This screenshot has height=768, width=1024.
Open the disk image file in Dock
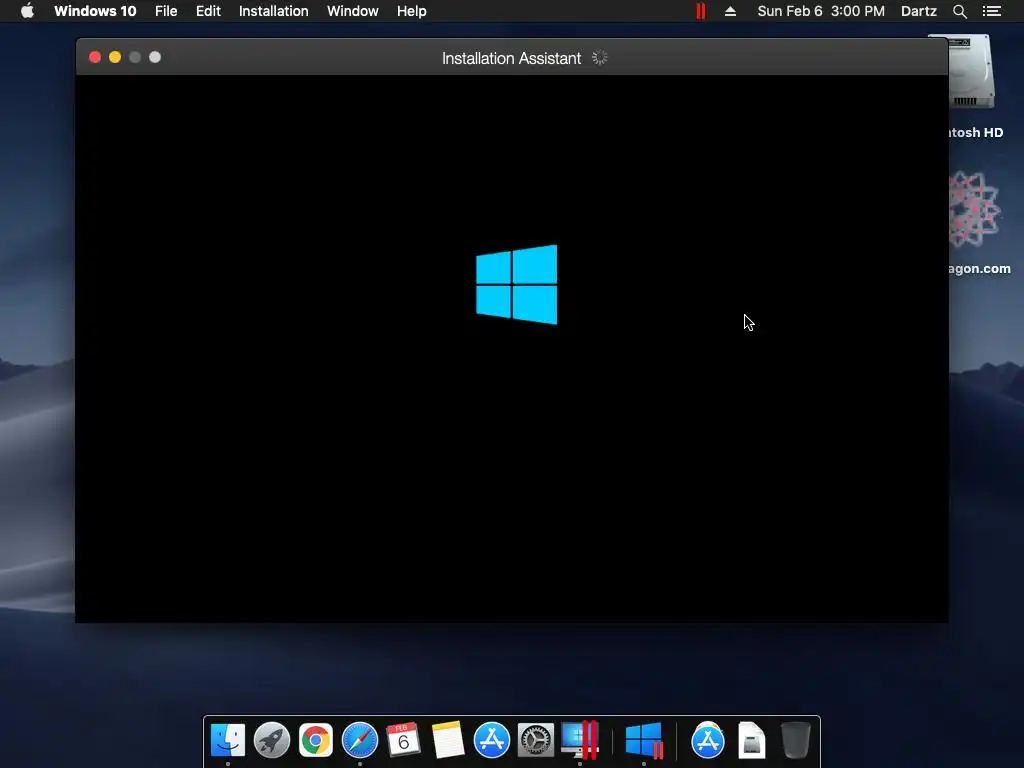pos(752,740)
